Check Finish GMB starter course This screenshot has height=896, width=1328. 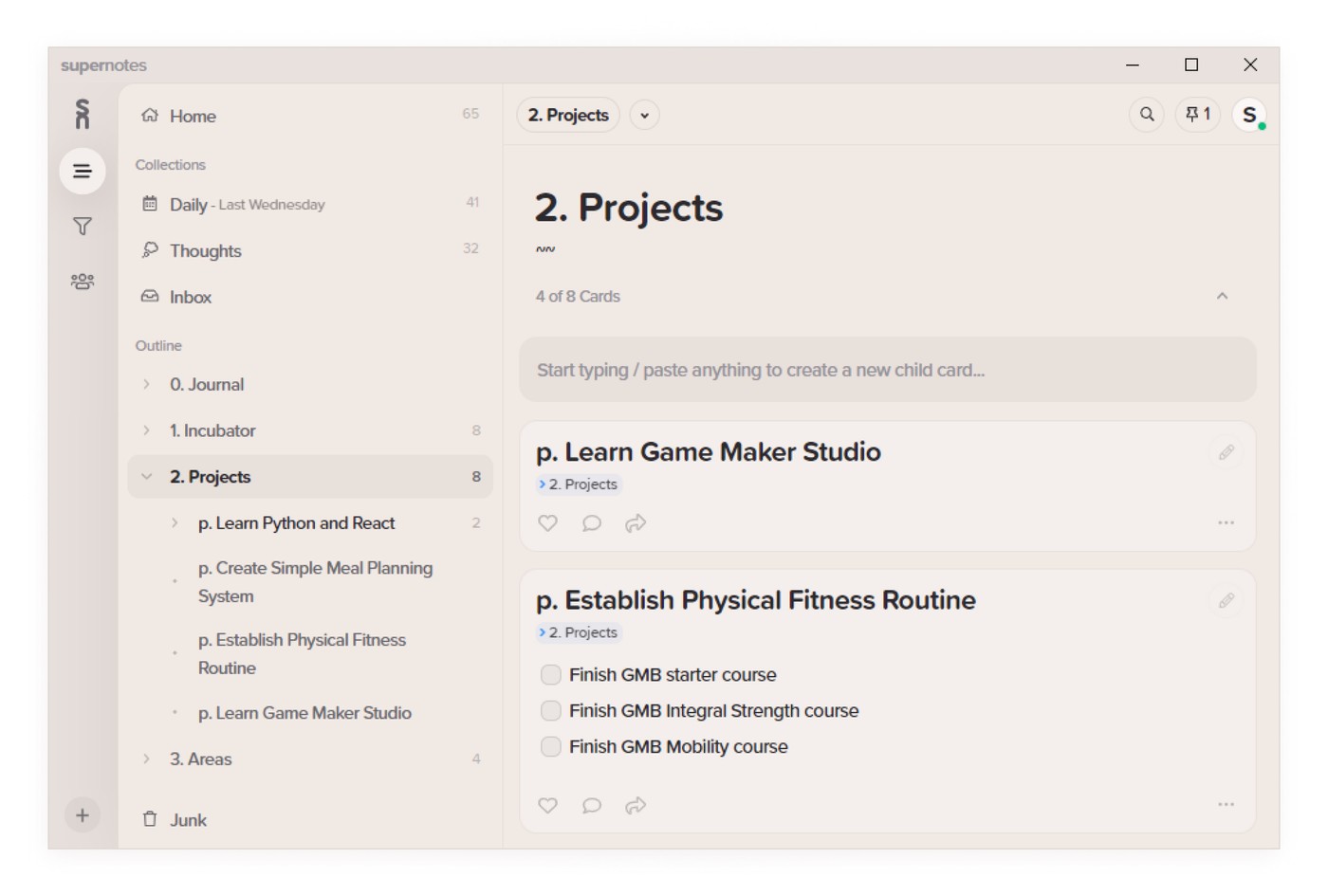click(x=550, y=675)
